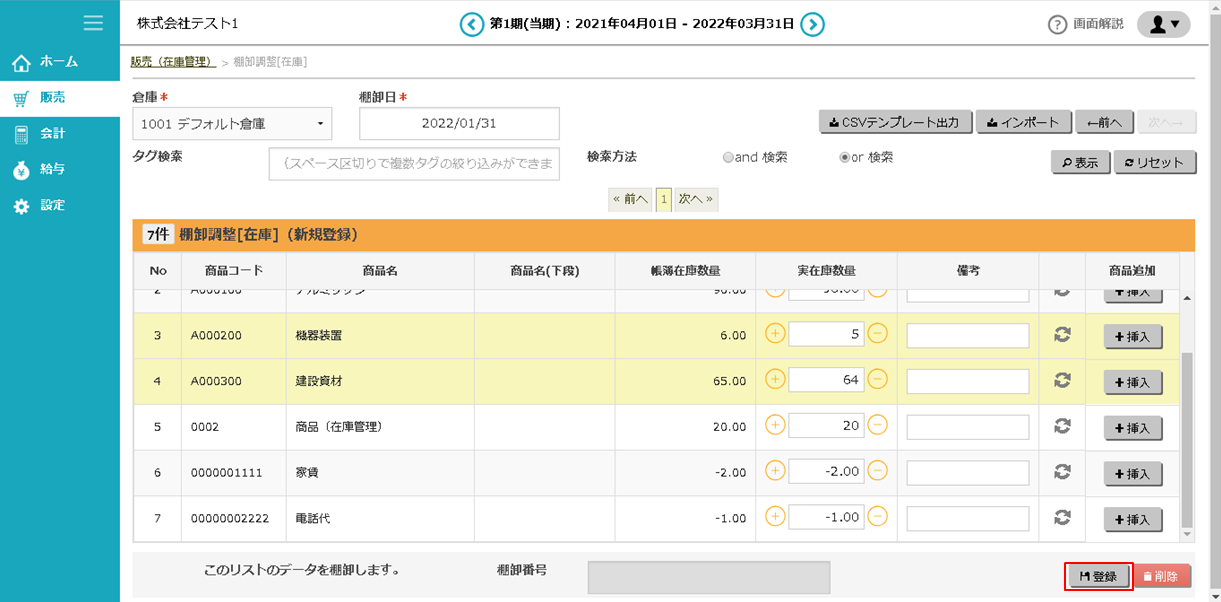Click the 登録 register button
This screenshot has width=1221, height=602.
click(x=1098, y=576)
